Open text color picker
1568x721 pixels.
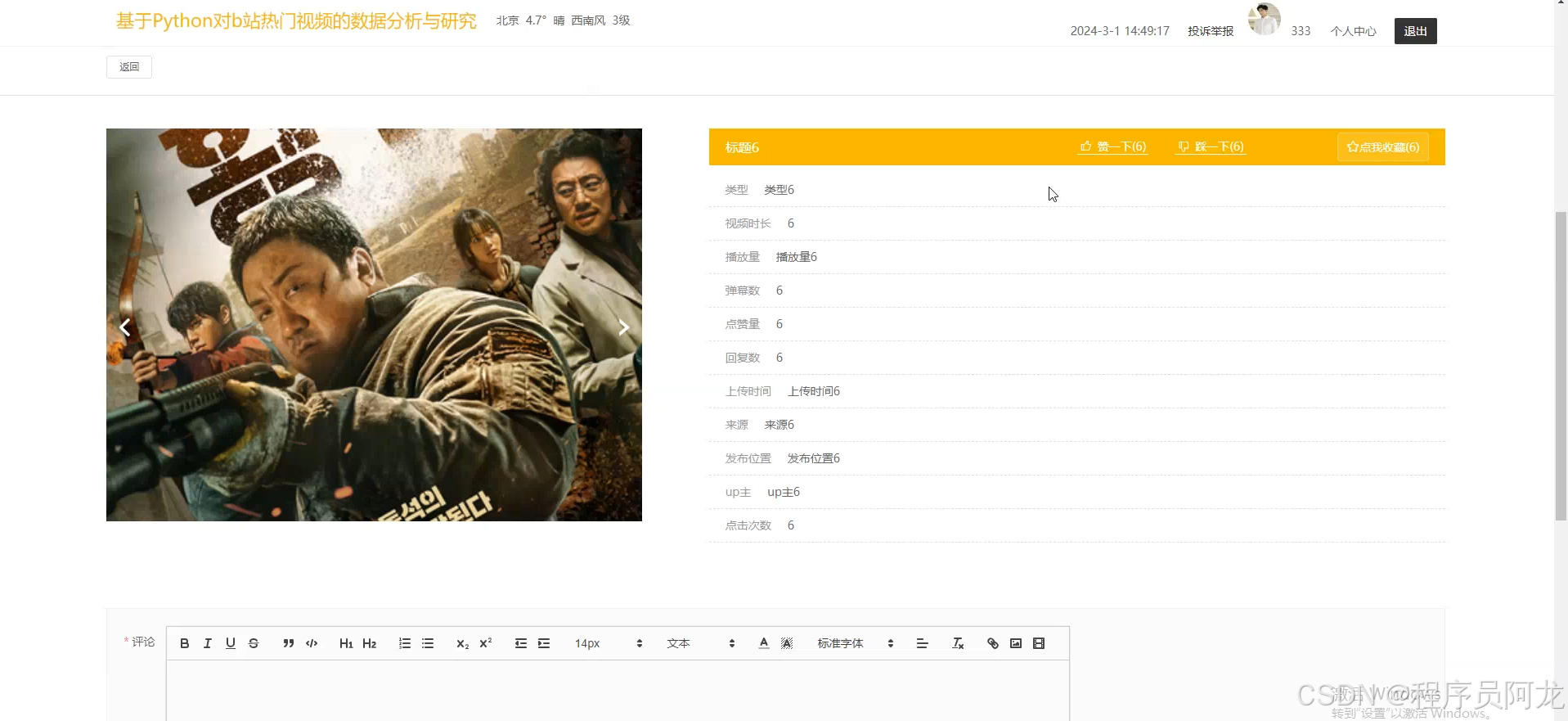point(764,643)
